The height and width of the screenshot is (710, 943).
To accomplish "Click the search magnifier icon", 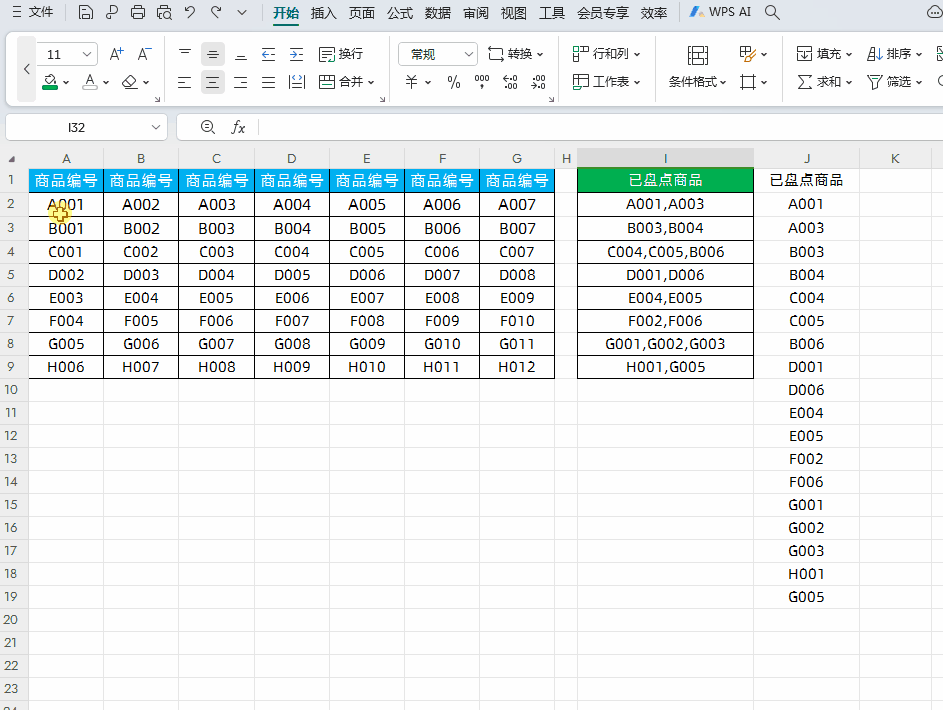I will tap(772, 13).
